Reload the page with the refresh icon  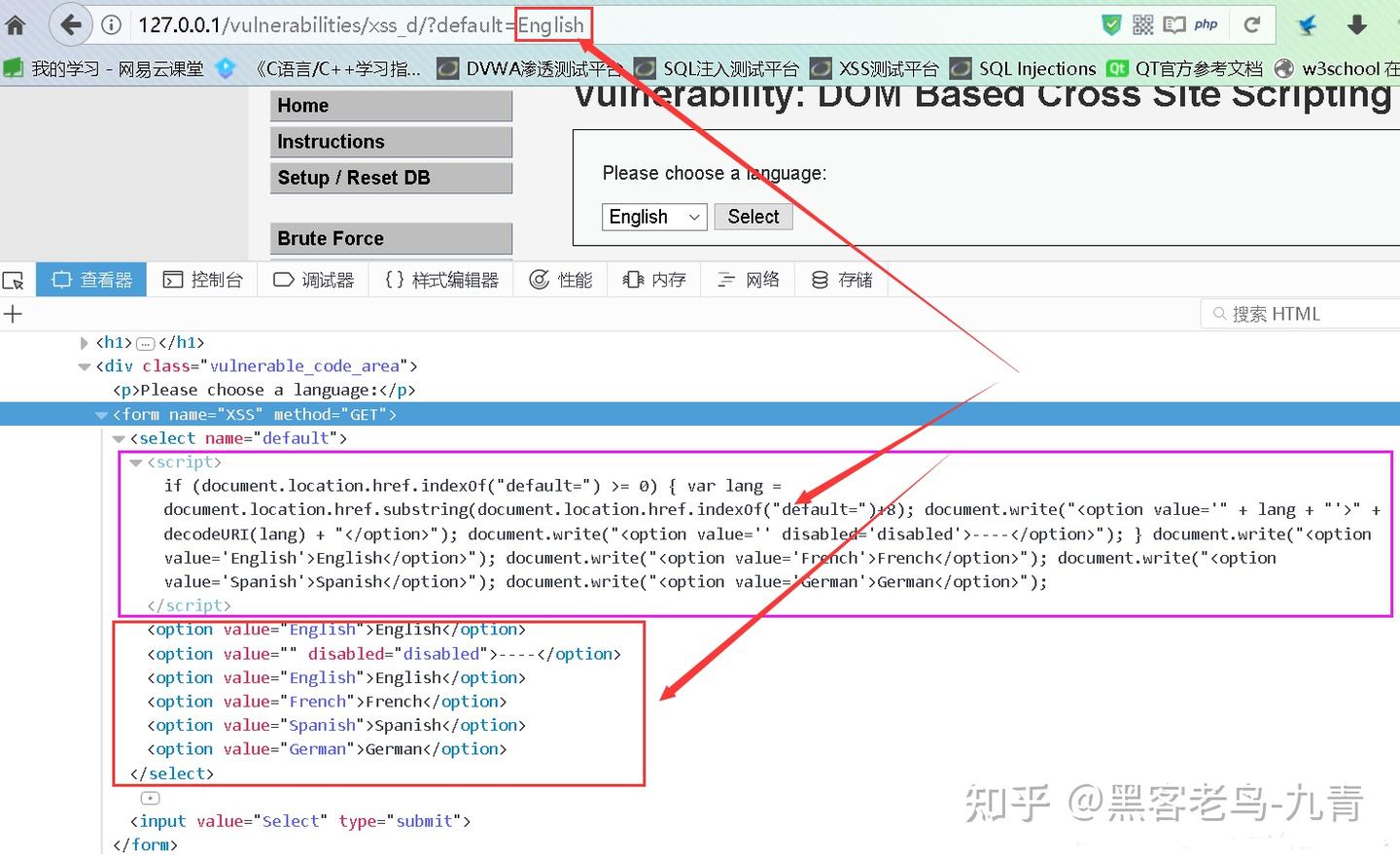[x=1252, y=25]
